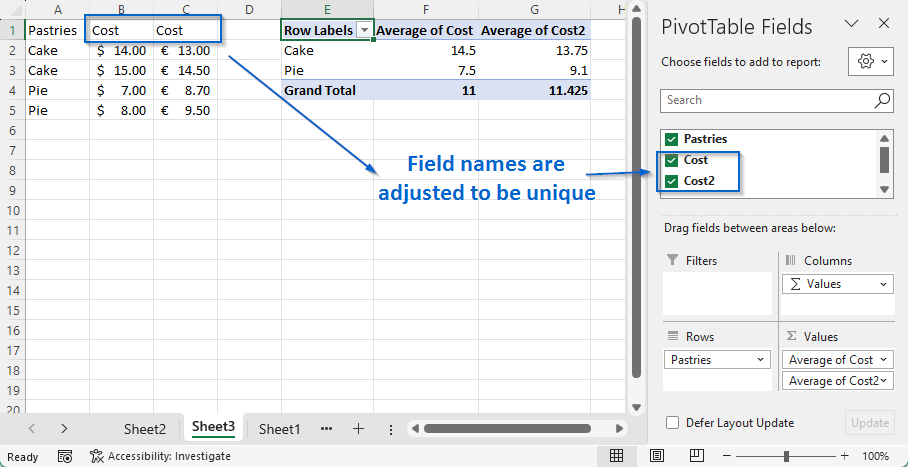Open zoom dialog via 100% label
This screenshot has height=467, width=908.
click(876, 457)
